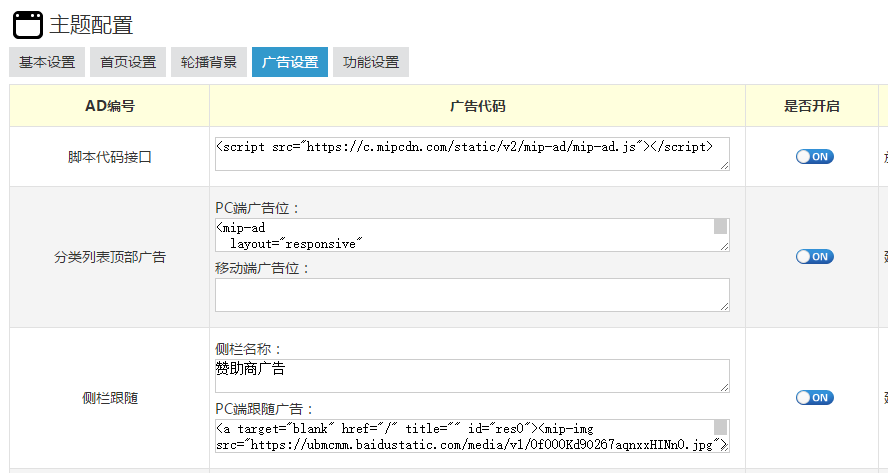Image resolution: width=888 pixels, height=473 pixels.
Task: Toggle the 脚本代码接口 ON switch
Action: click(814, 157)
